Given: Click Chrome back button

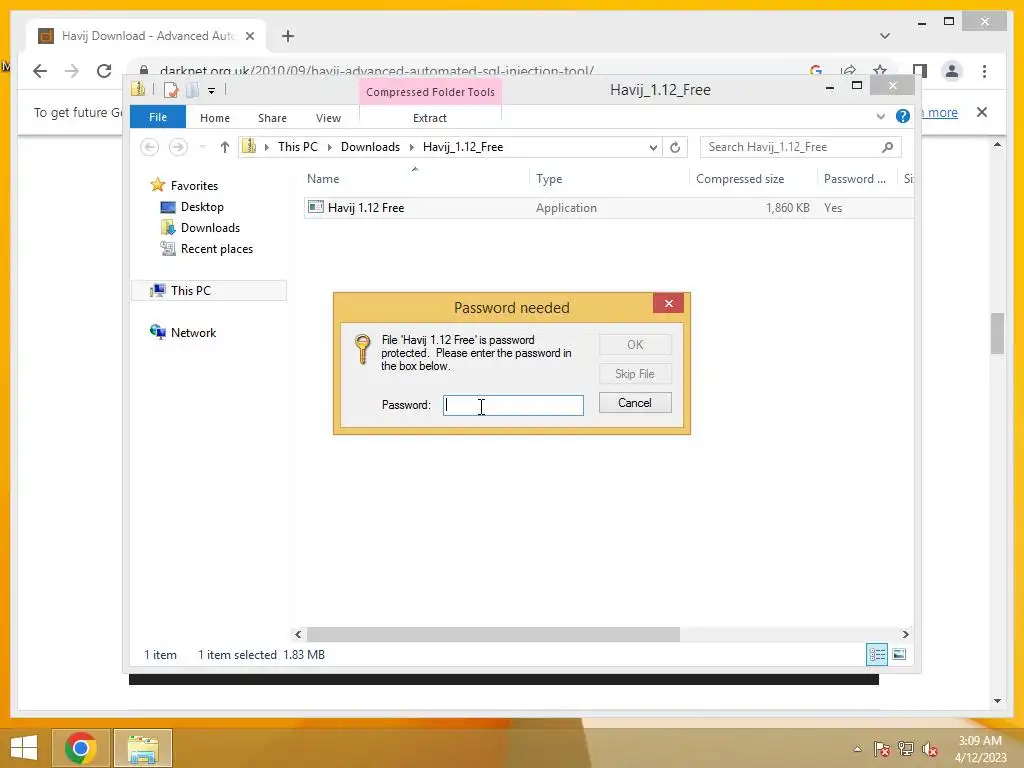Looking at the screenshot, I should 40,71.
